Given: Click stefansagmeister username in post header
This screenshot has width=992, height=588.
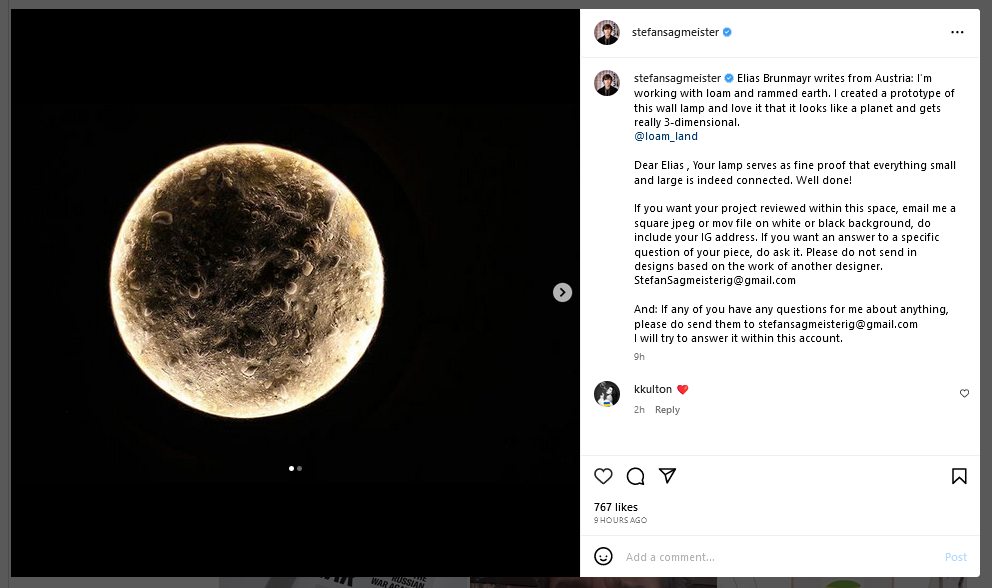Looking at the screenshot, I should [675, 32].
